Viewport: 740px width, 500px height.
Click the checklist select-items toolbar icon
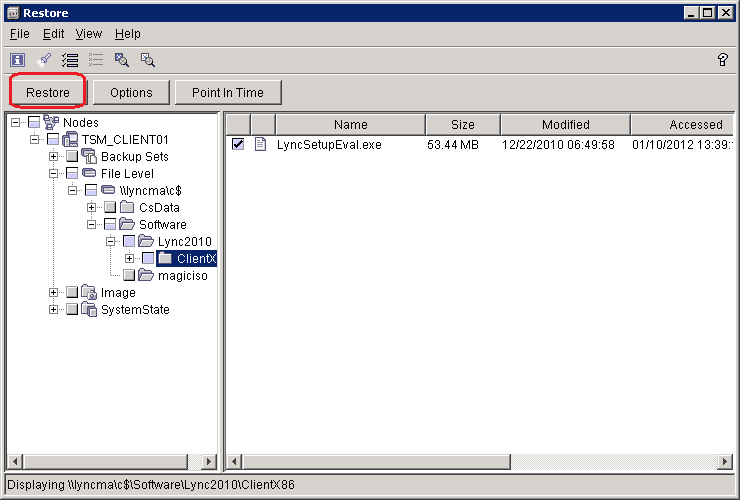coord(69,60)
